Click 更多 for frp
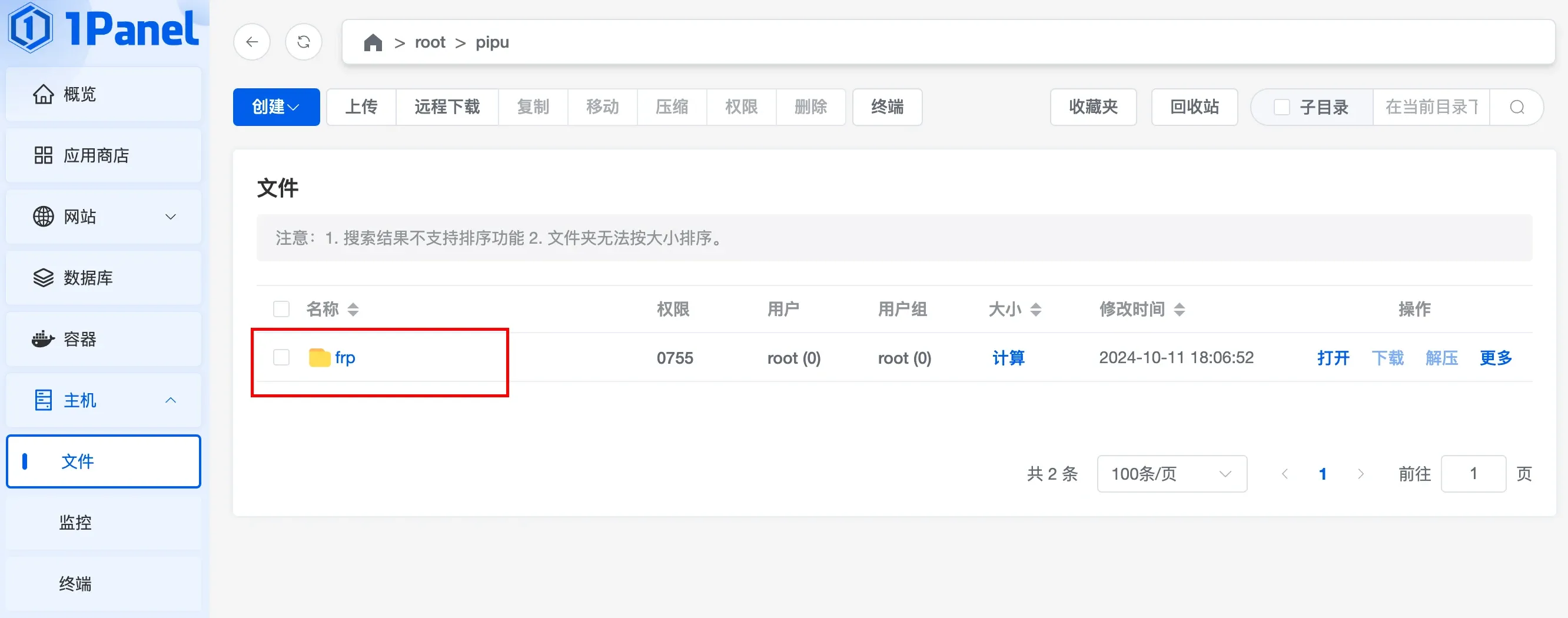This screenshot has width=1568, height=618. click(x=1496, y=357)
